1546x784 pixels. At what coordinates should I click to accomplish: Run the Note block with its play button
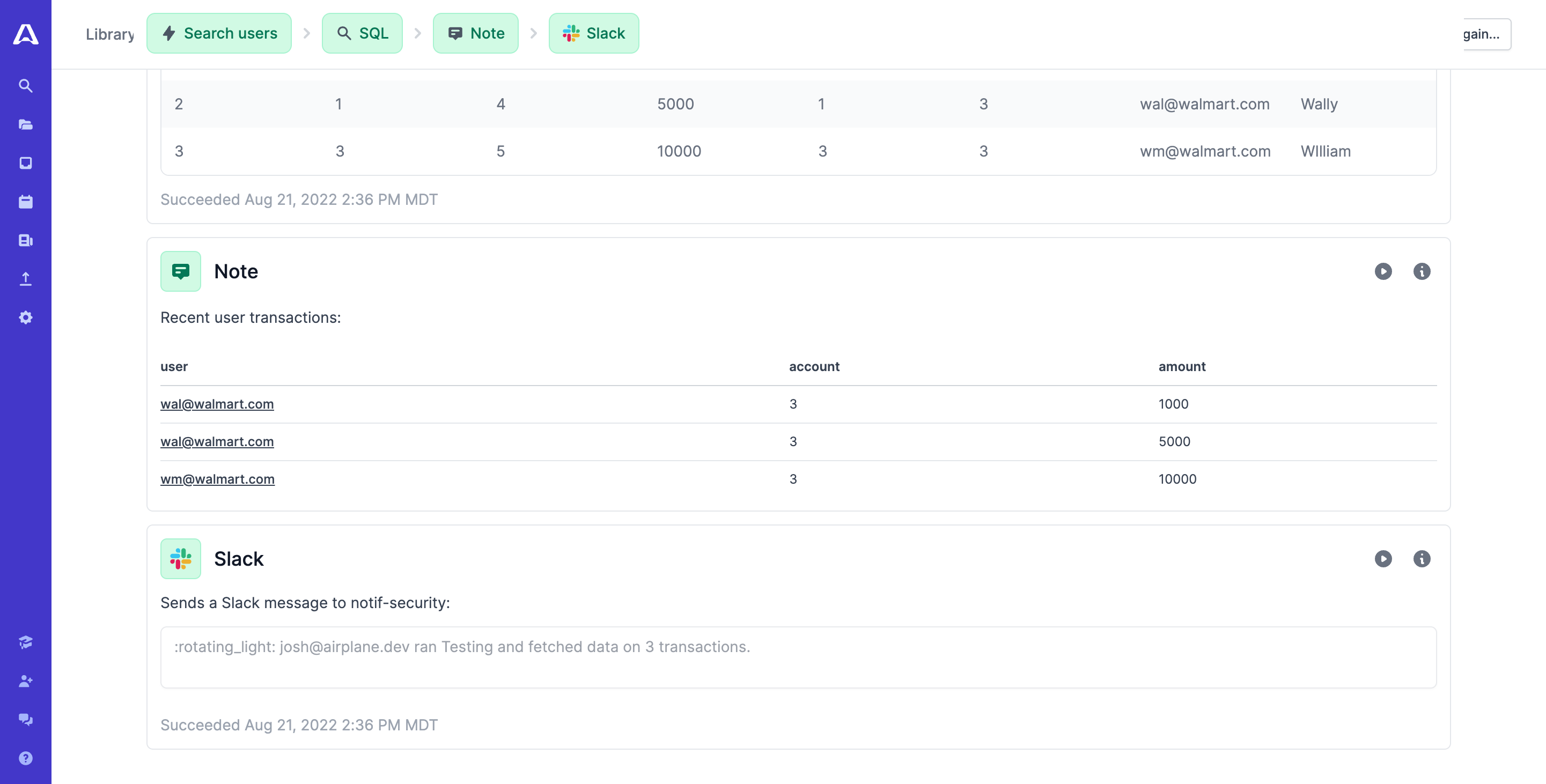pos(1383,271)
